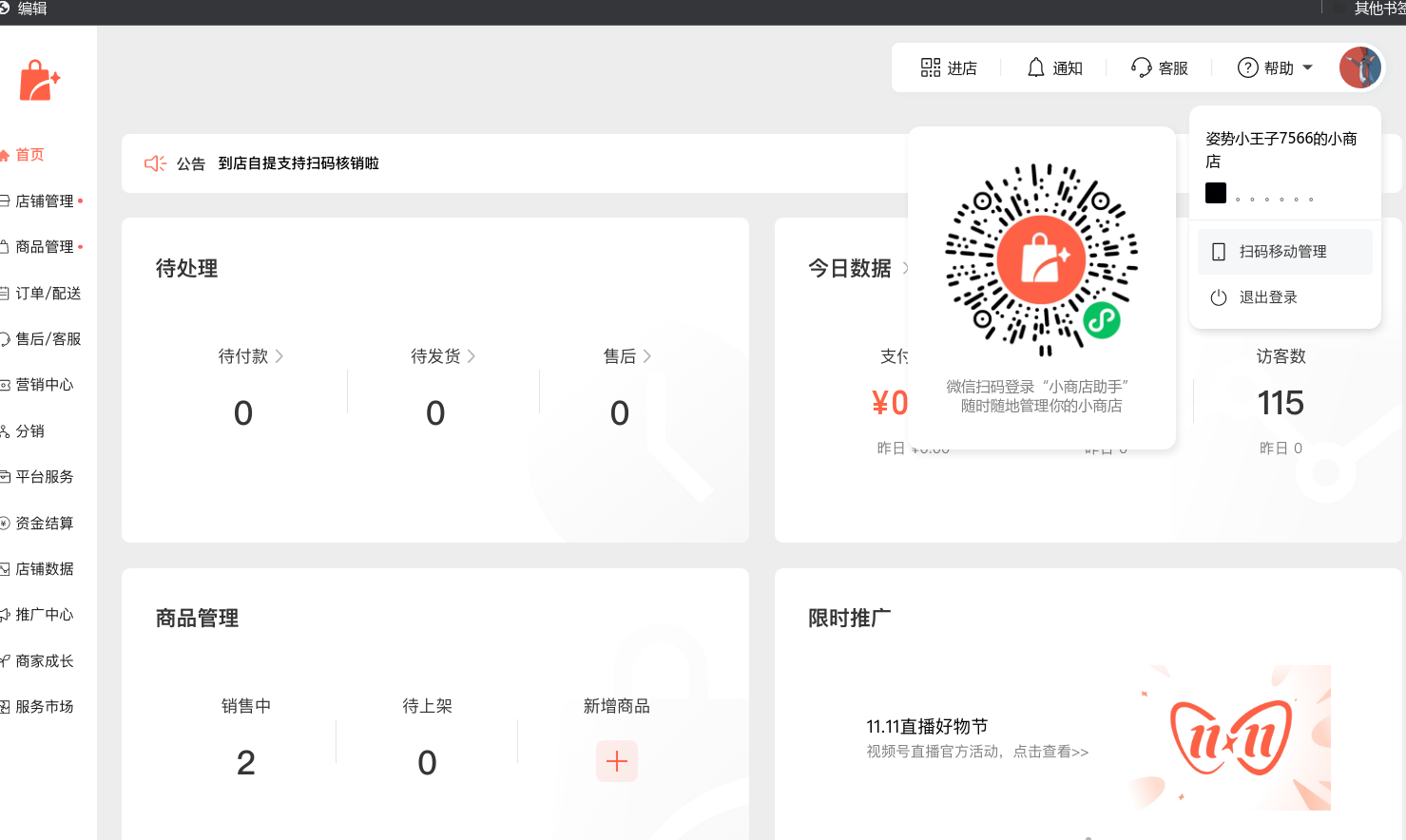Viewport: 1406px width, 840px height.
Task: Select 退出登录 from the account menu
Action: (1284, 297)
